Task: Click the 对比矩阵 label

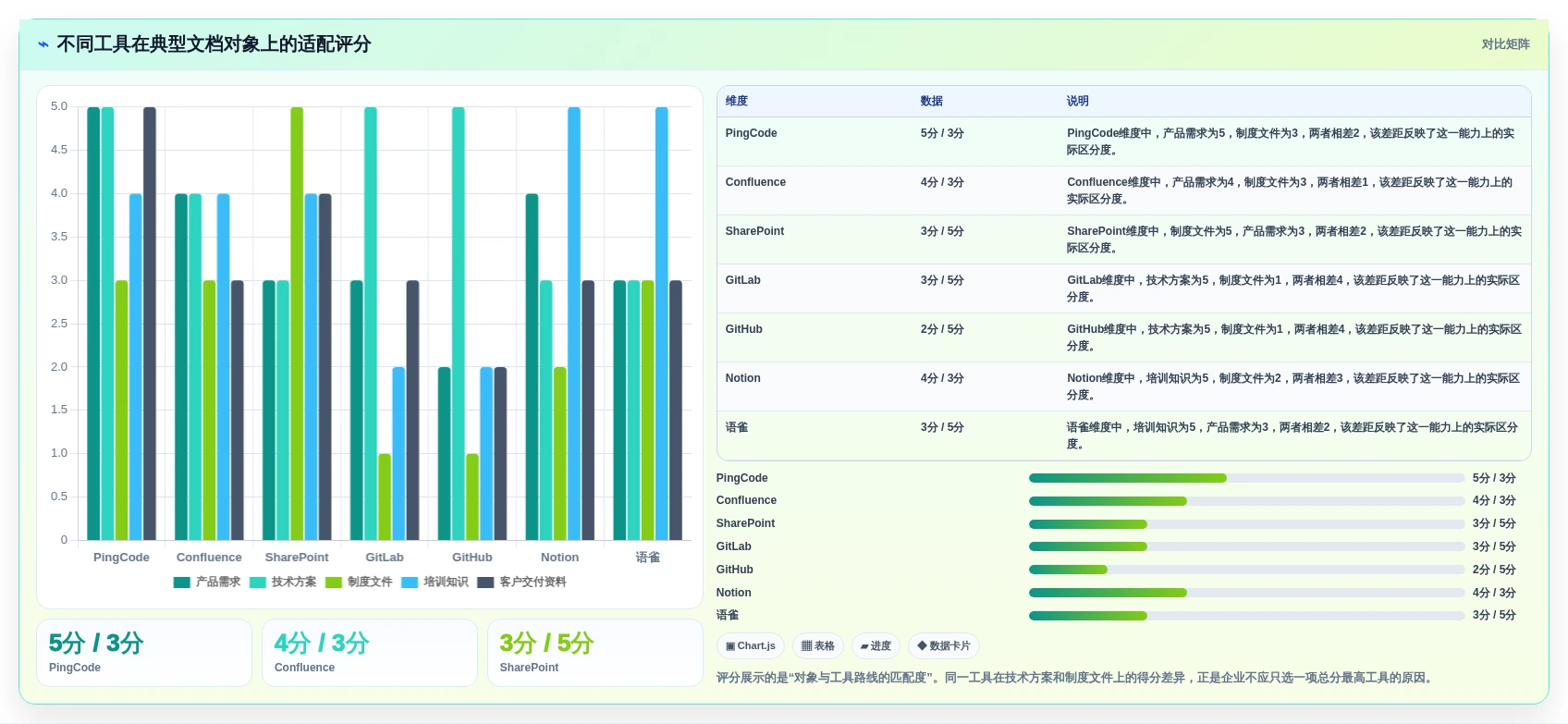Action: (x=1505, y=44)
